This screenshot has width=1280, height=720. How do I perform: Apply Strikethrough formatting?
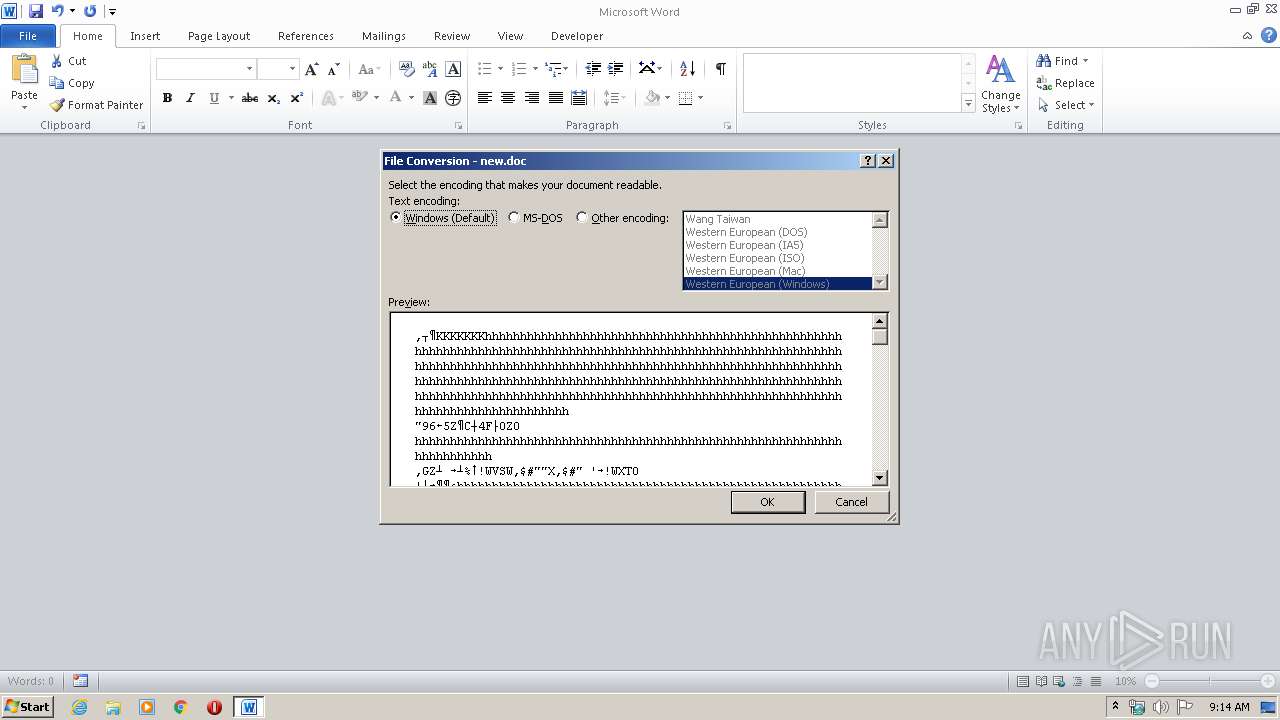pos(250,98)
